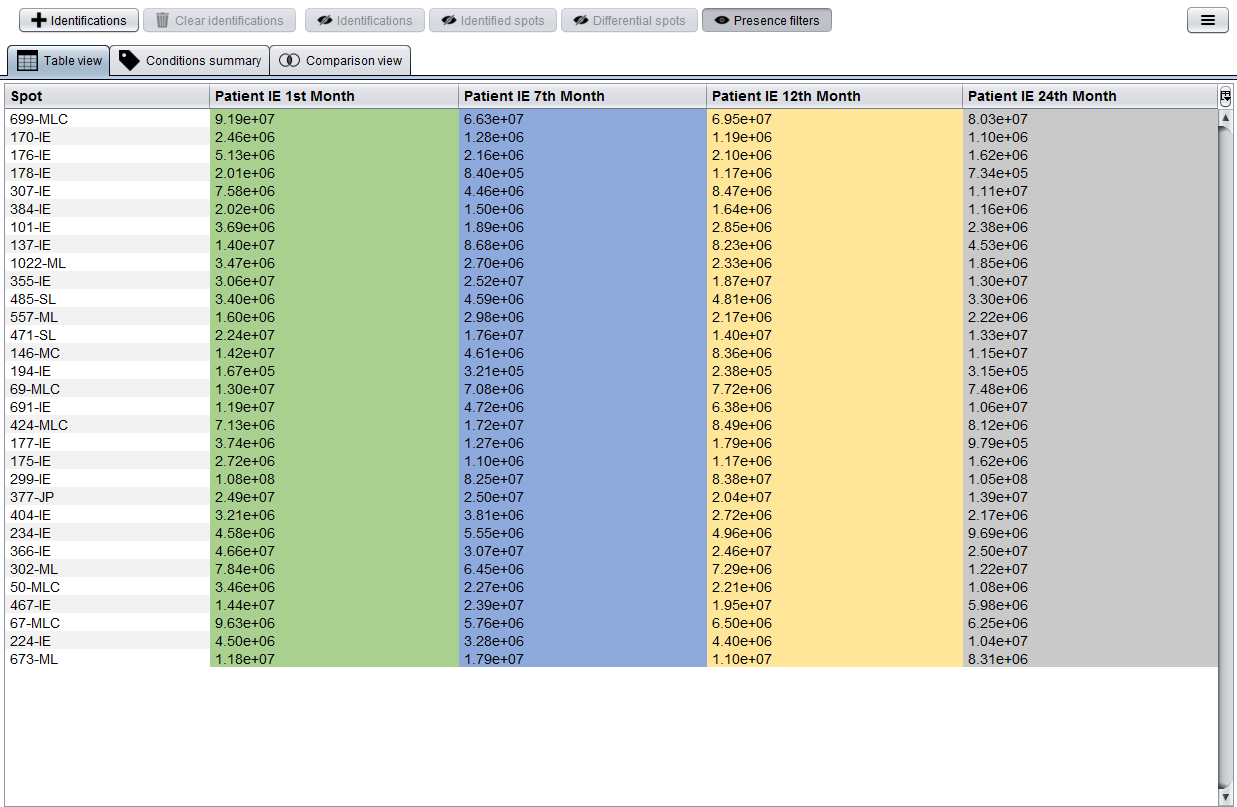Click the scrollbar down arrow
The image size is (1237, 807).
1225,797
